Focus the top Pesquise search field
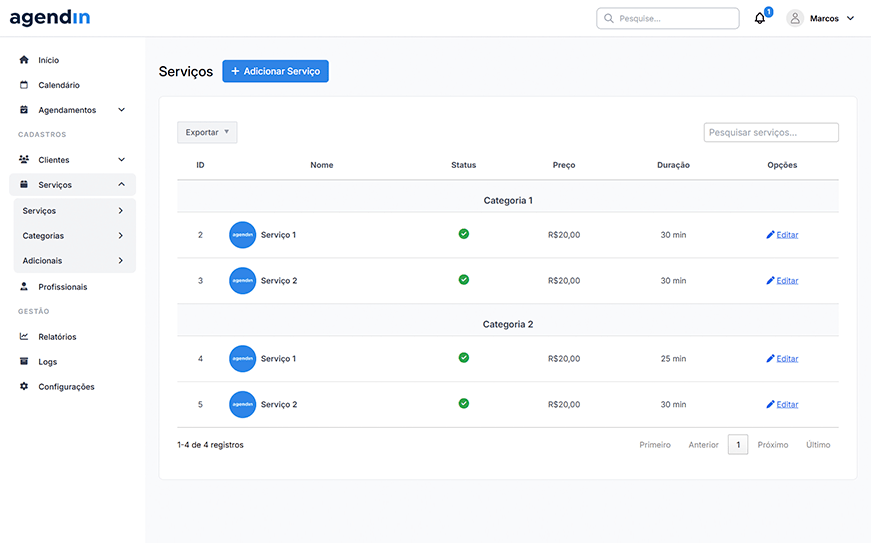Screen dimensions: 871x543 668,18
